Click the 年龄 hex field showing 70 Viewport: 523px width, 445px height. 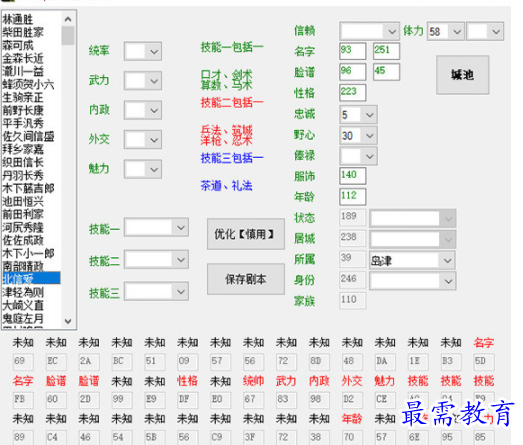(x=352, y=437)
